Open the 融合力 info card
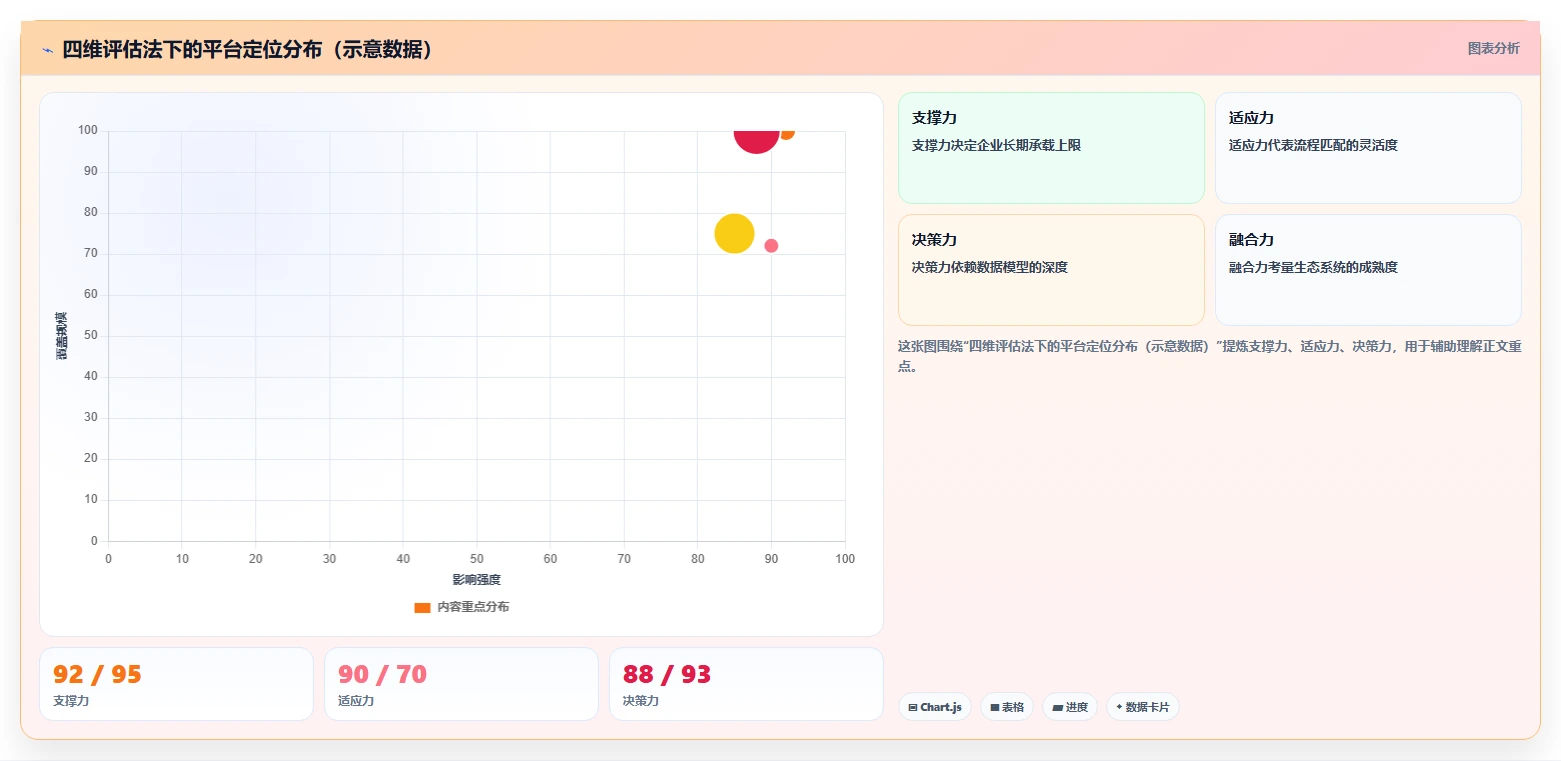This screenshot has height=761, width=1561. pos(1368,270)
